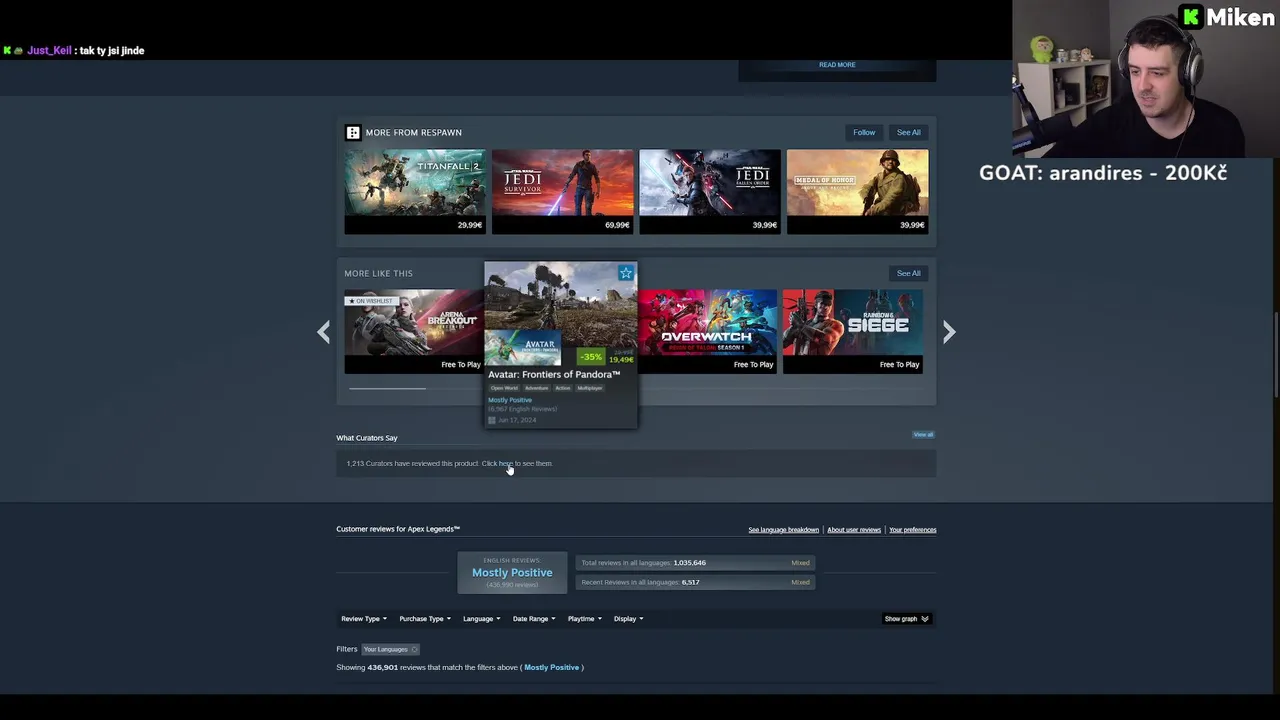Click the streamer webcam feed
Viewport: 1280px width, 720px height.
pos(1146,79)
